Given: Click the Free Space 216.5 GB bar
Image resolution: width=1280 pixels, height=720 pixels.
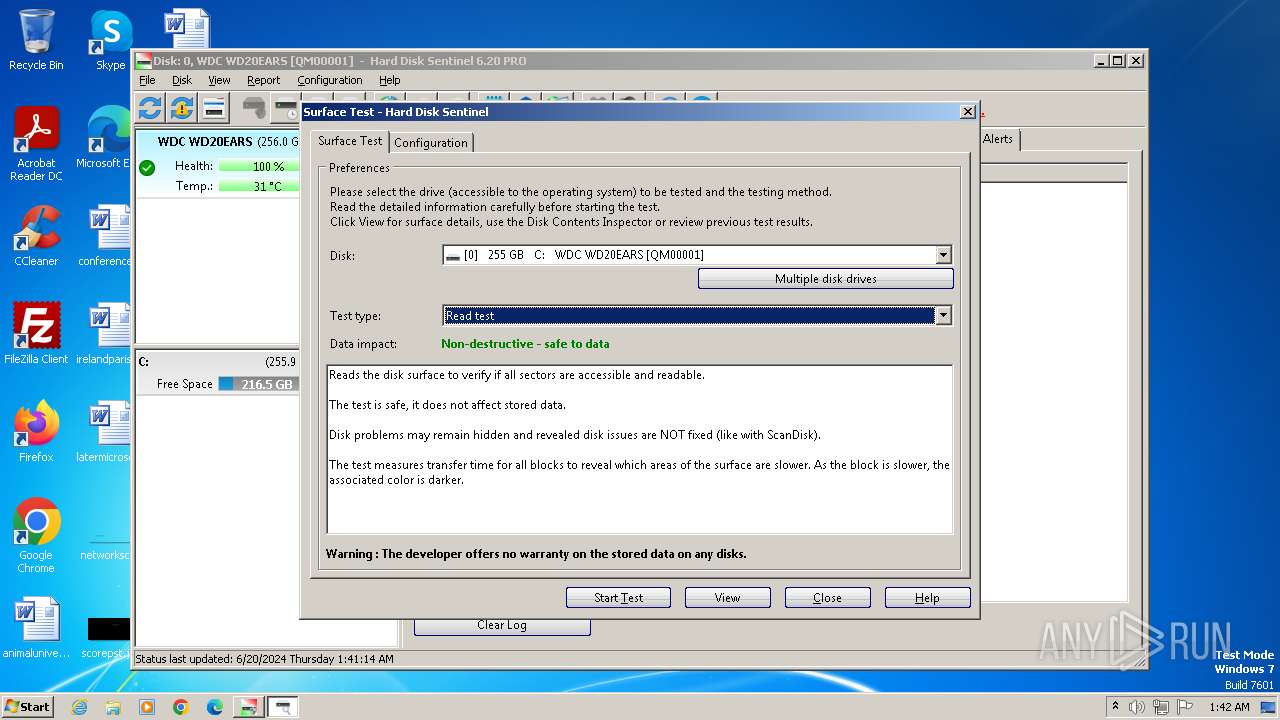Looking at the screenshot, I should pos(258,384).
